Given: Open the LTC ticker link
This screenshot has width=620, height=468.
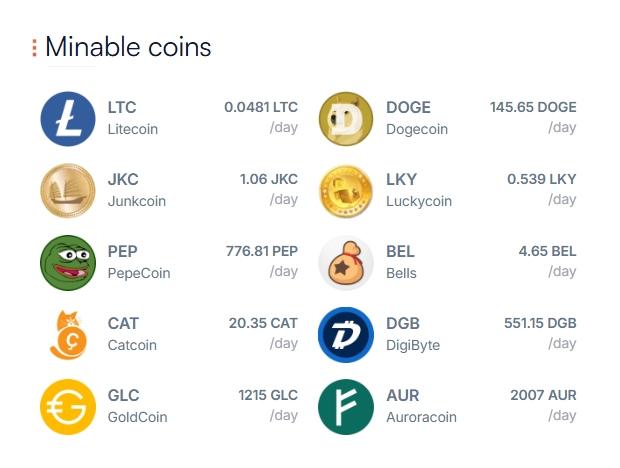Looking at the screenshot, I should click(x=122, y=108).
